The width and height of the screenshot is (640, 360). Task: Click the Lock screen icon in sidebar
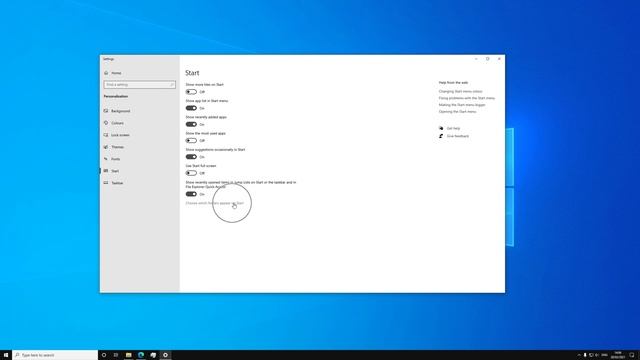click(106, 135)
